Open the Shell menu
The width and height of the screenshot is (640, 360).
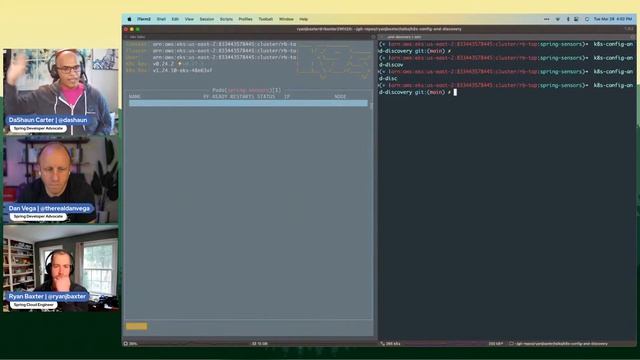pyautogui.click(x=161, y=19)
